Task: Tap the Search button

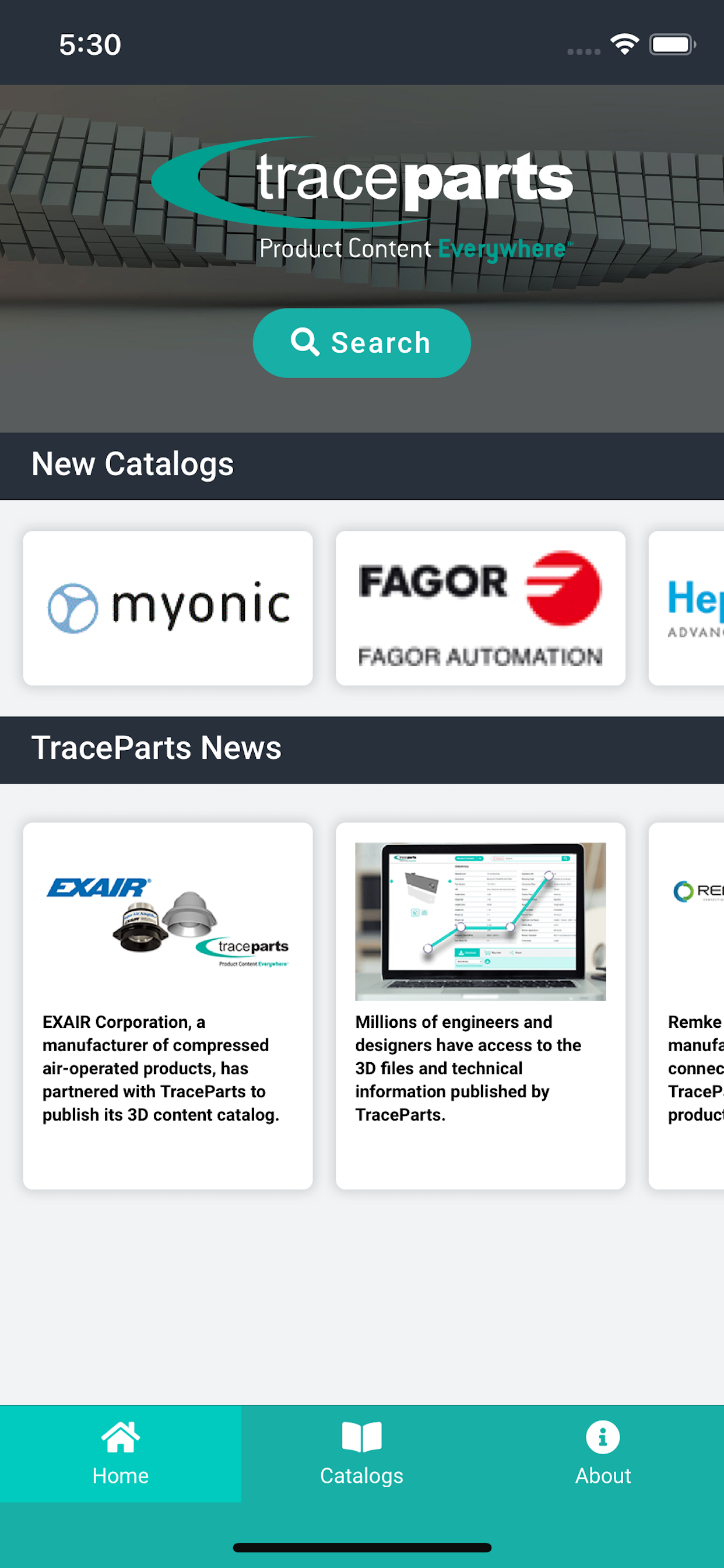Action: [361, 342]
